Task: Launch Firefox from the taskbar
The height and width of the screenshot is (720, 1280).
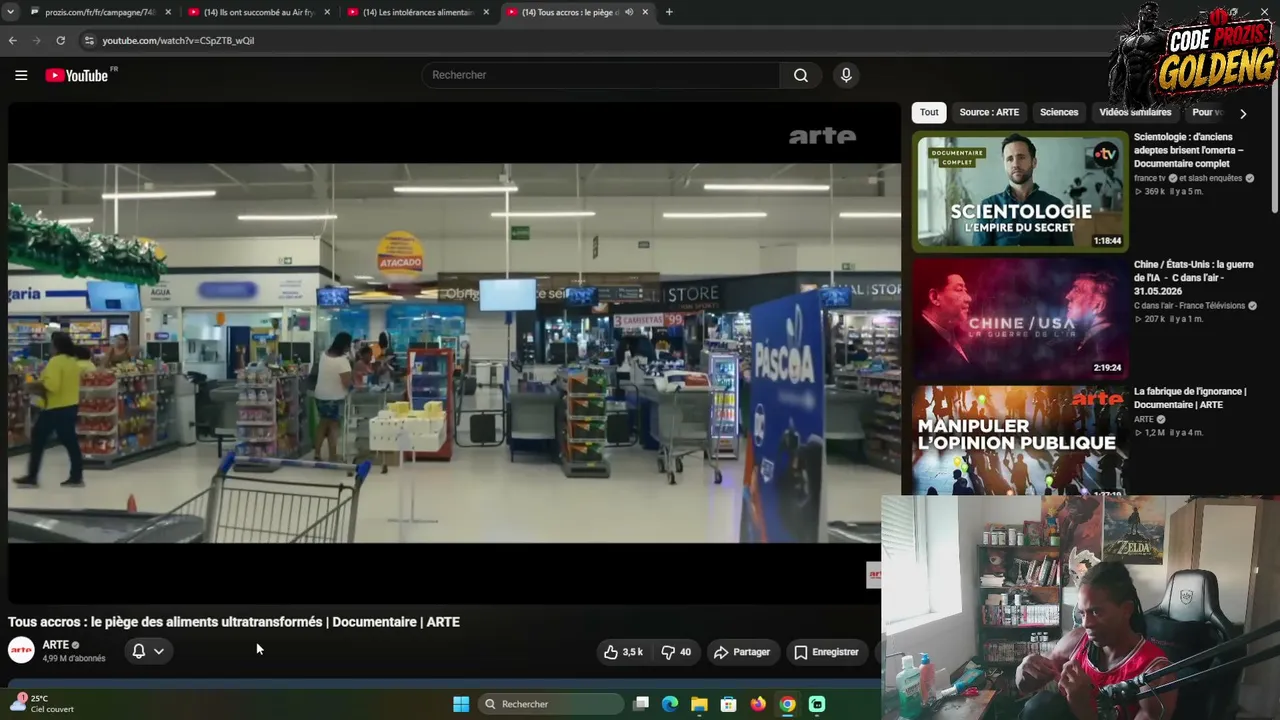Action: point(758,704)
